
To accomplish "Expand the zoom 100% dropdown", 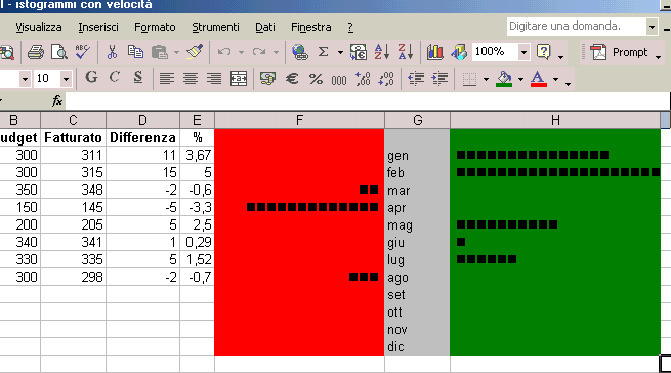I will coord(524,52).
